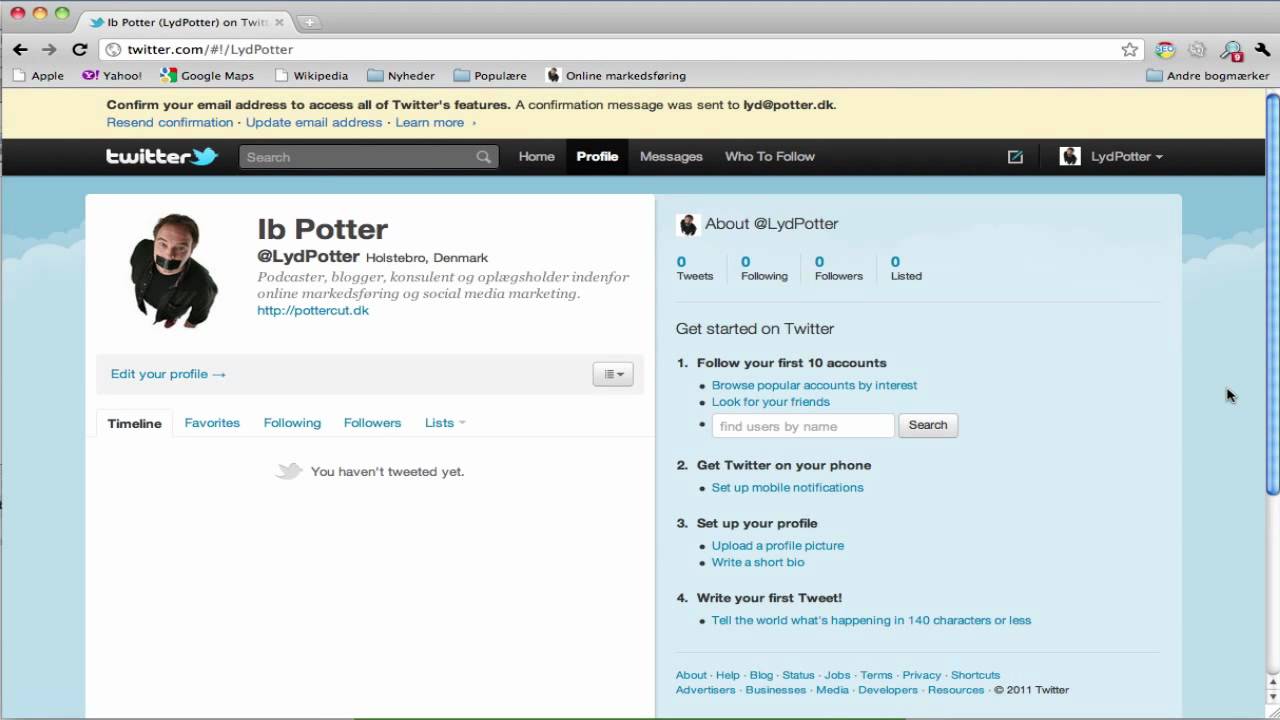Open the Blog footer link

[x=761, y=675]
